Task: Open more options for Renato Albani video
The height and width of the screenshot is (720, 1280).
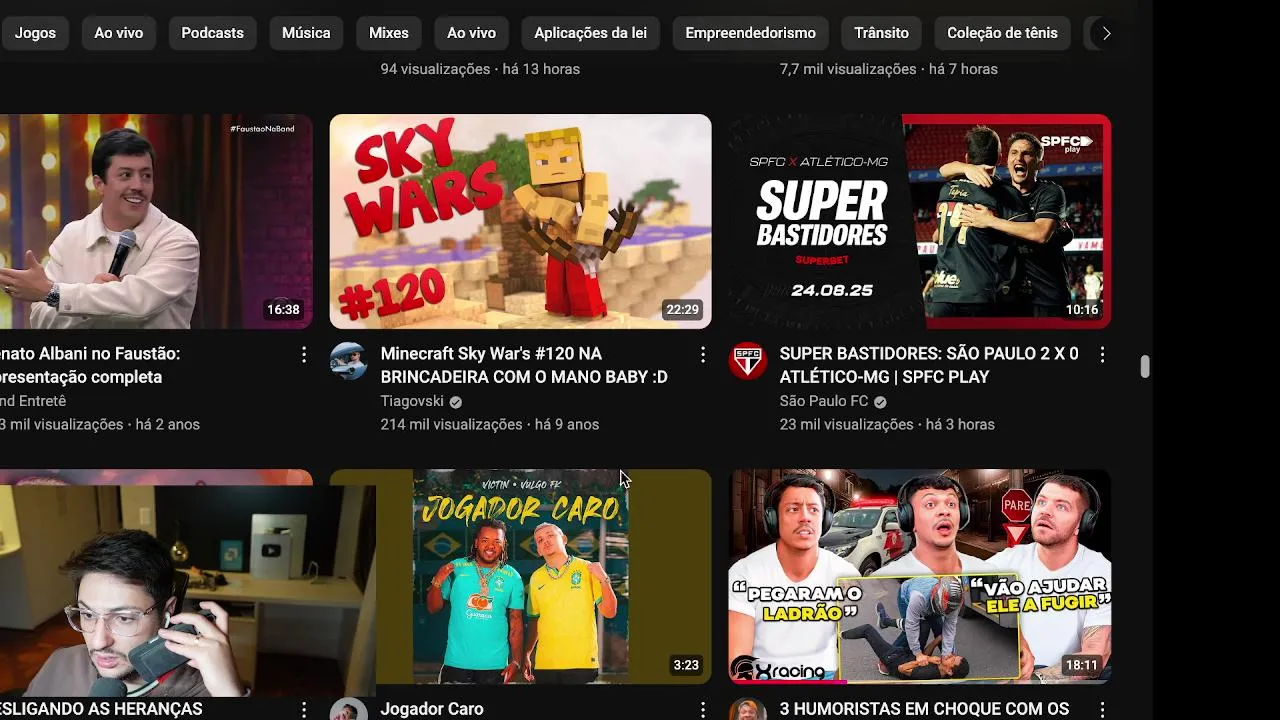Action: (304, 355)
